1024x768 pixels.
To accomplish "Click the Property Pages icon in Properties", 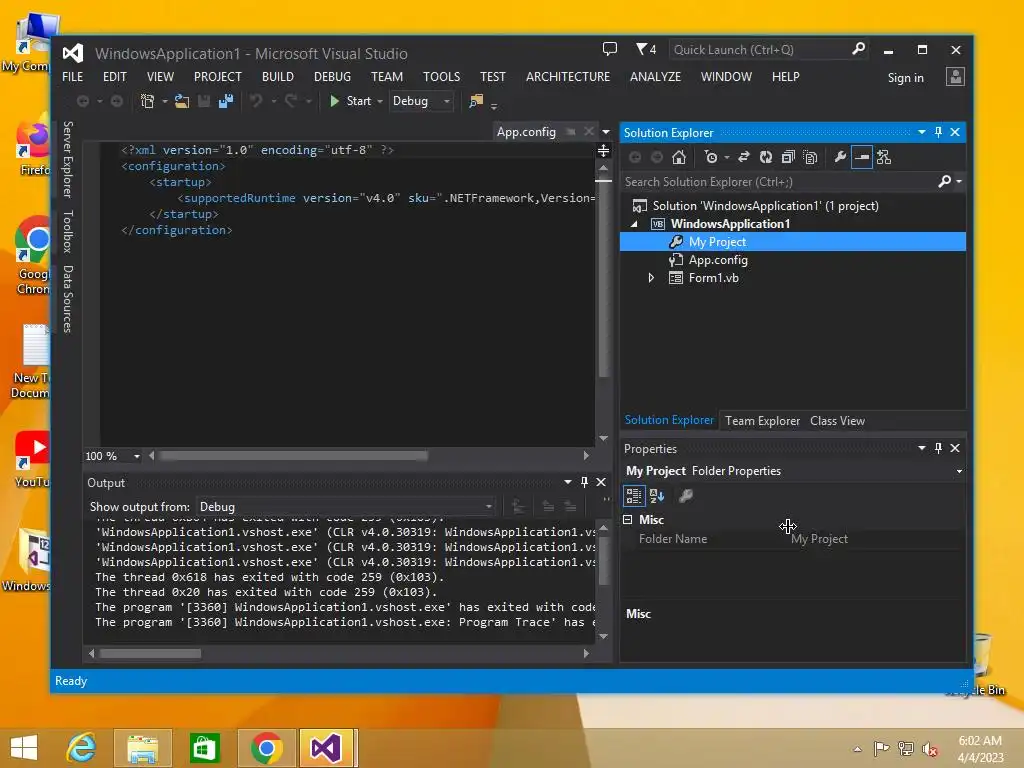I will (686, 496).
